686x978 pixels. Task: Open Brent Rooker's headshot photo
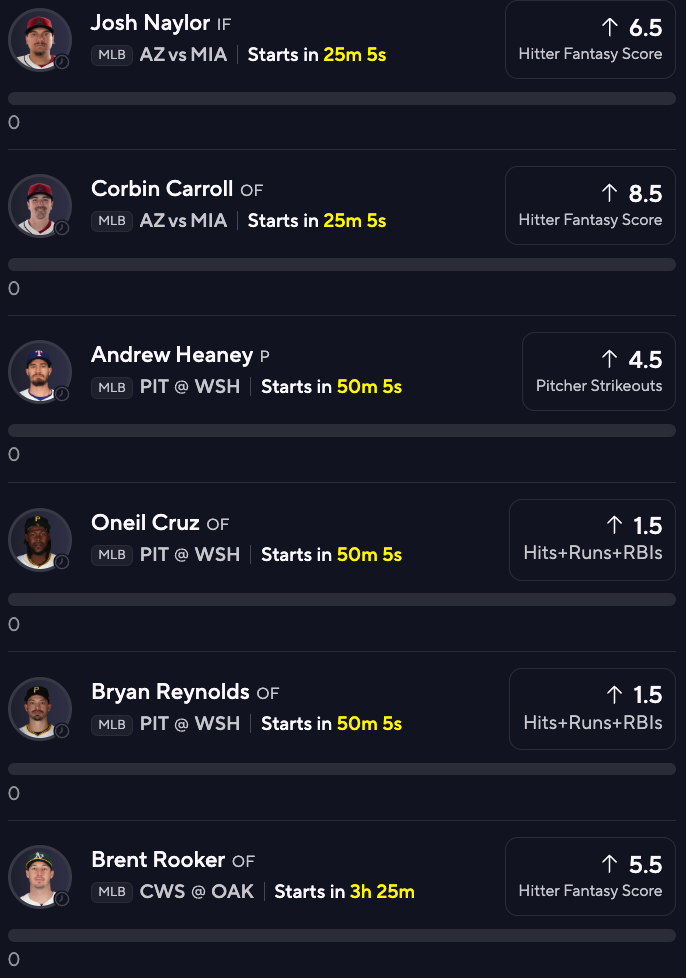[x=39, y=876]
